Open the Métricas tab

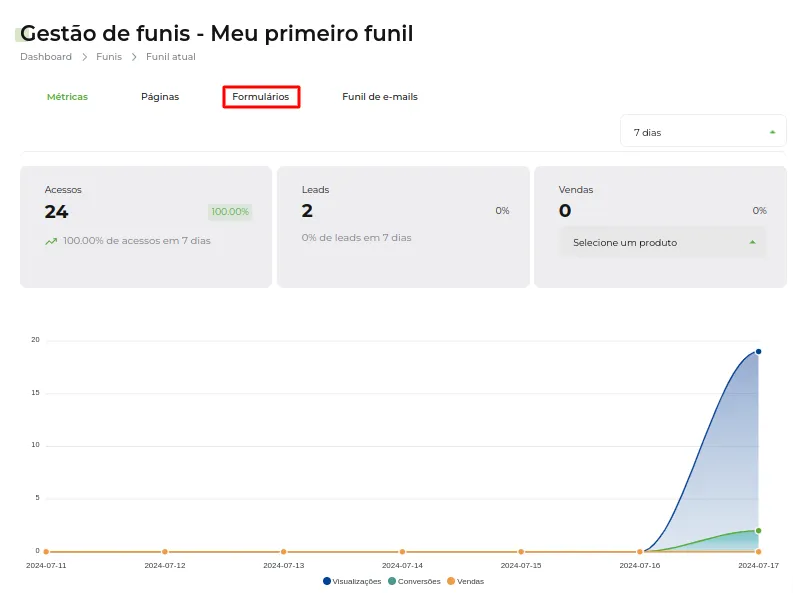tap(67, 97)
